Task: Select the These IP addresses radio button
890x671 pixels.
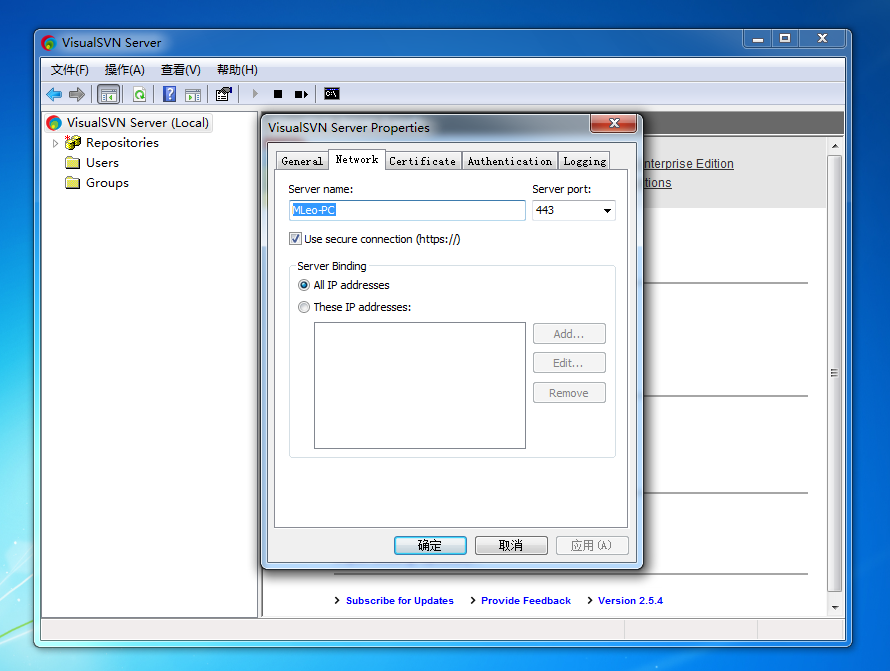Action: [304, 307]
